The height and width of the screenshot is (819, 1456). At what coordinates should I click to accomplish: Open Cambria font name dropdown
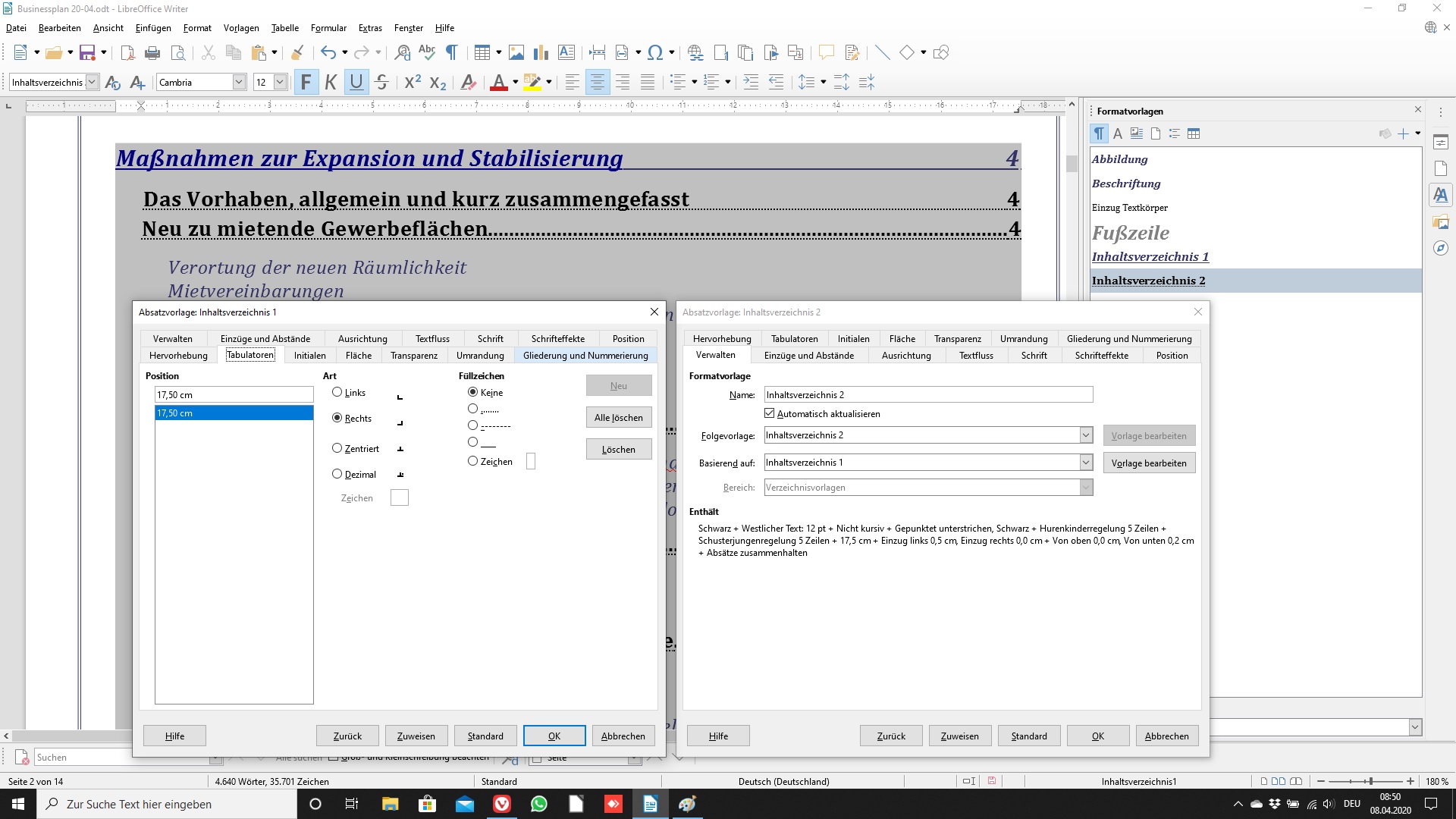tap(239, 82)
